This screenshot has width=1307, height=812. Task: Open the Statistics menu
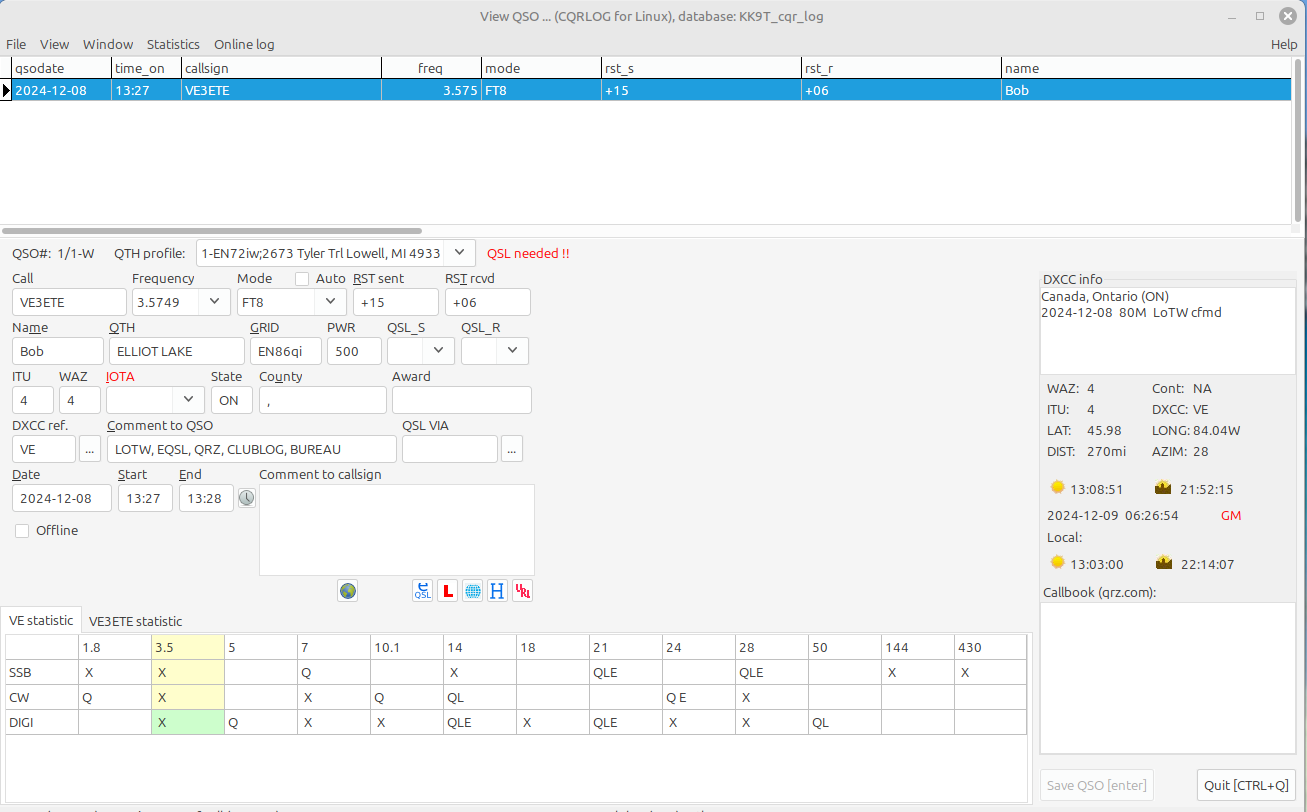pos(173,44)
